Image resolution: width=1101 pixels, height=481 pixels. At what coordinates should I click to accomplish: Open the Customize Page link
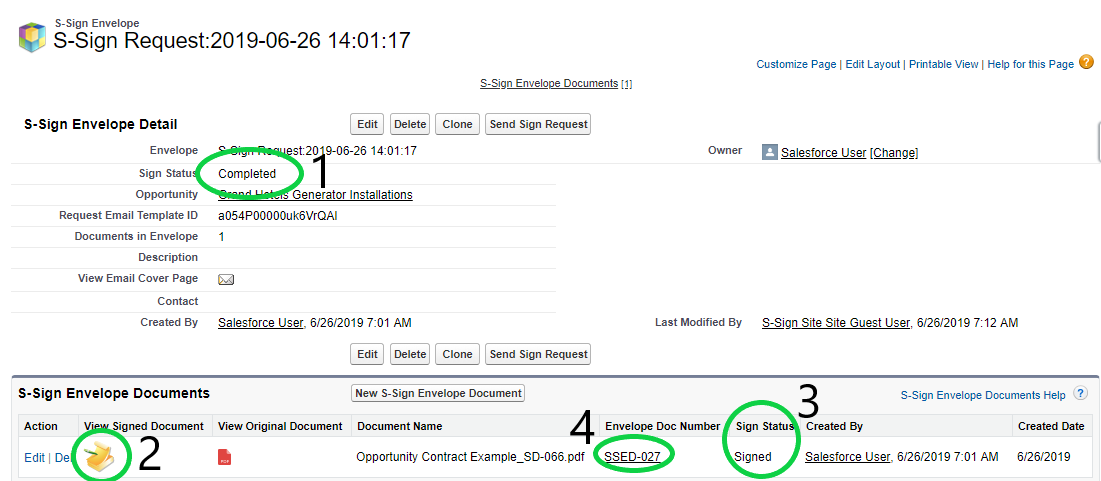796,64
